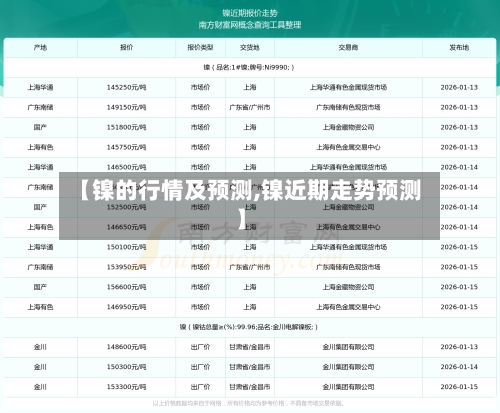The width and height of the screenshot is (500, 413).
Task: Click the 报价类型 column header
Action: pos(200,48)
